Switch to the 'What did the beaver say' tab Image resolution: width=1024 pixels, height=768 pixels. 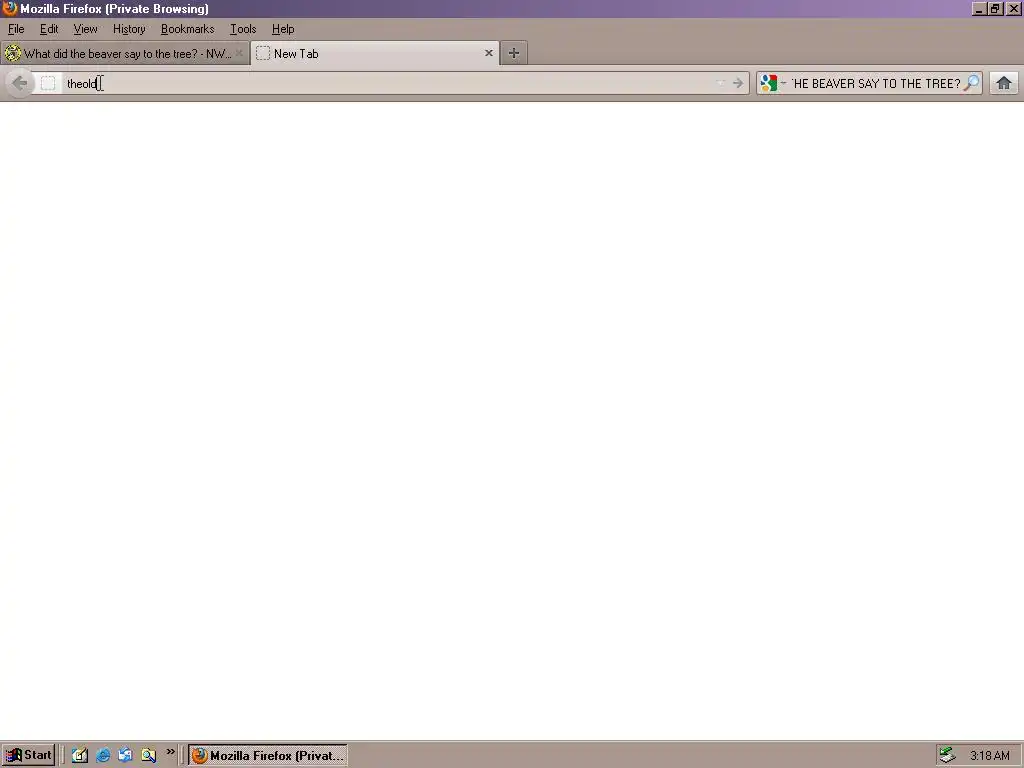pyautogui.click(x=125, y=54)
